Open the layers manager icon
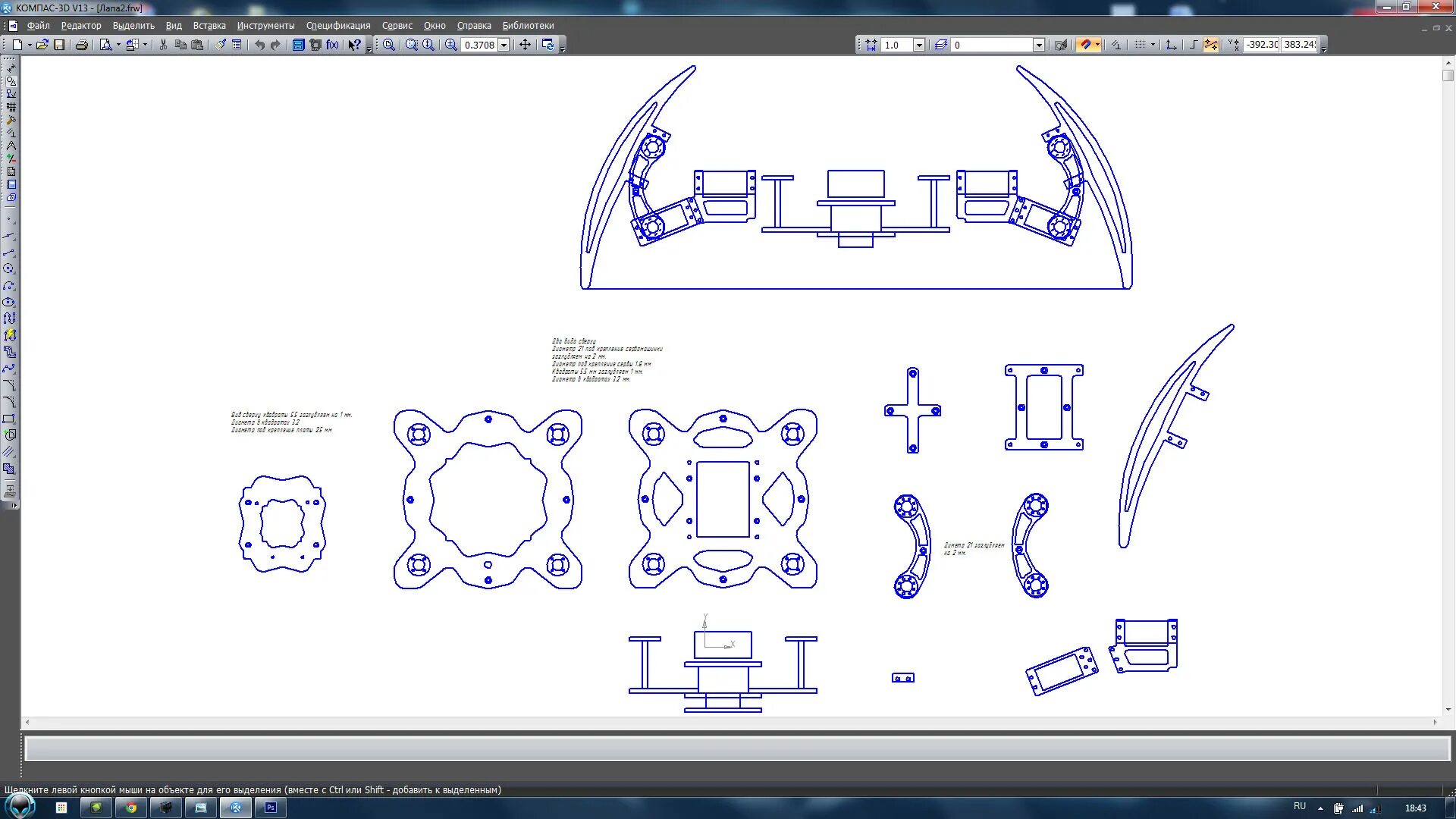The image size is (1456, 819). click(x=941, y=45)
